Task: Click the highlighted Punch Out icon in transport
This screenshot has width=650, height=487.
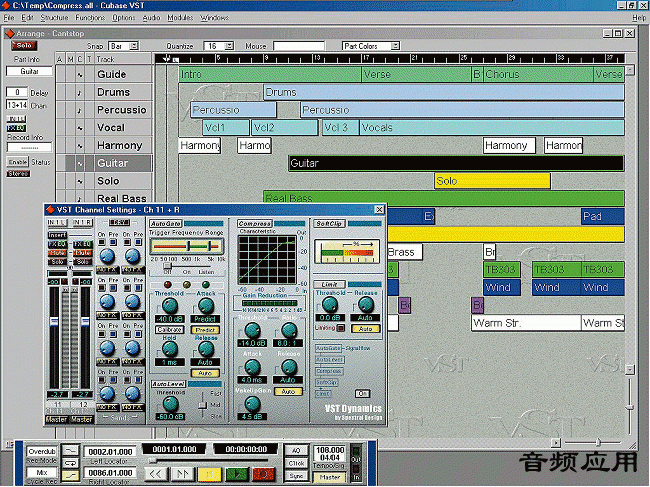Action: point(71,476)
